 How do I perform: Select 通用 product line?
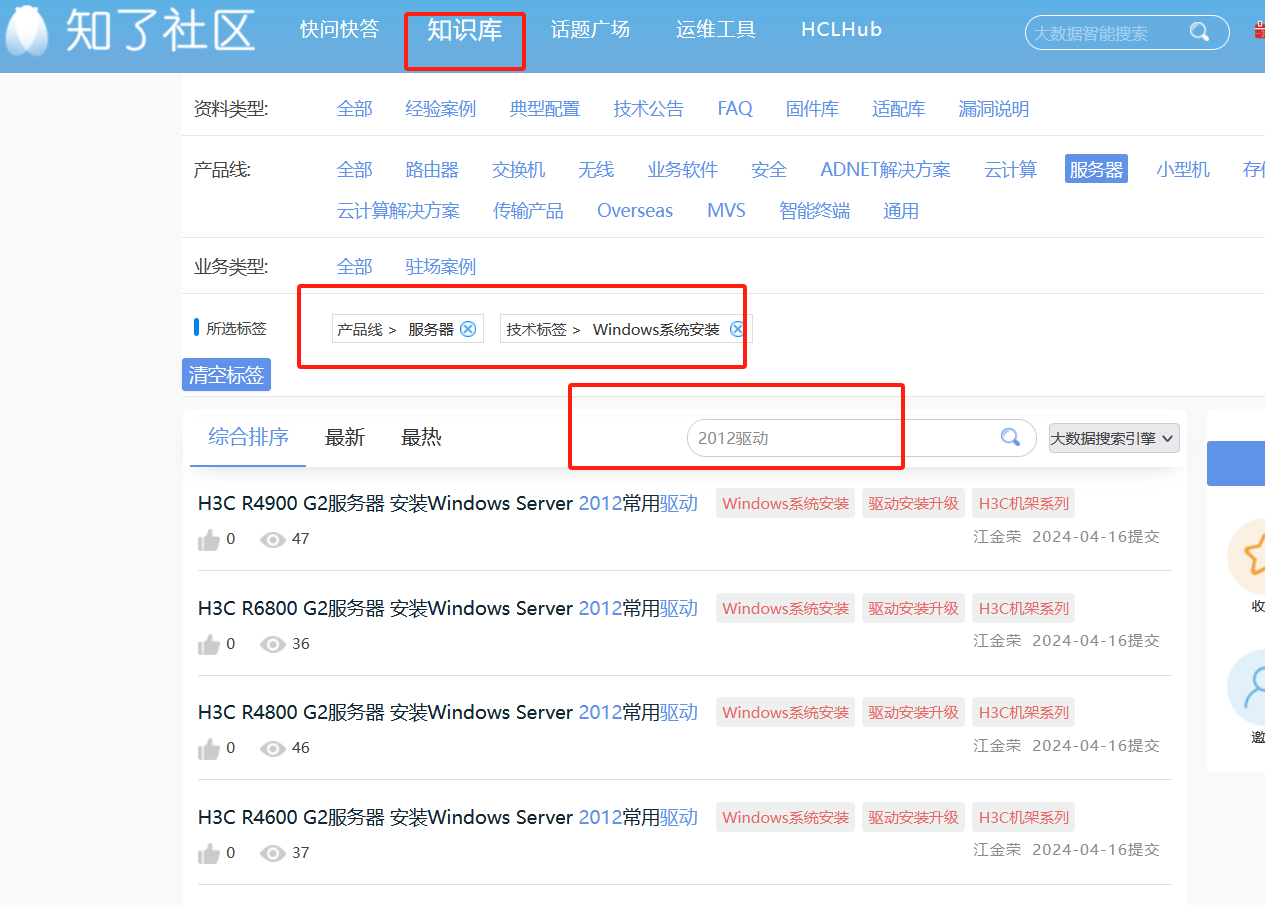click(901, 211)
